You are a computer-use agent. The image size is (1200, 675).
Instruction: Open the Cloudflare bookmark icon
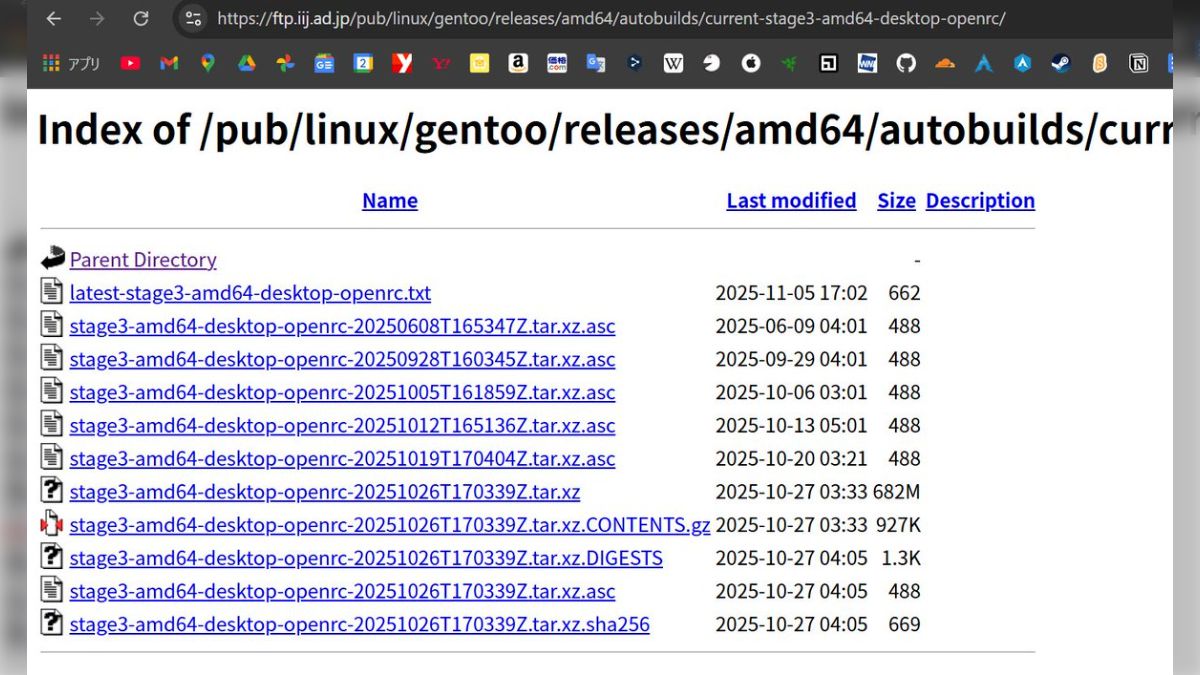coord(944,63)
